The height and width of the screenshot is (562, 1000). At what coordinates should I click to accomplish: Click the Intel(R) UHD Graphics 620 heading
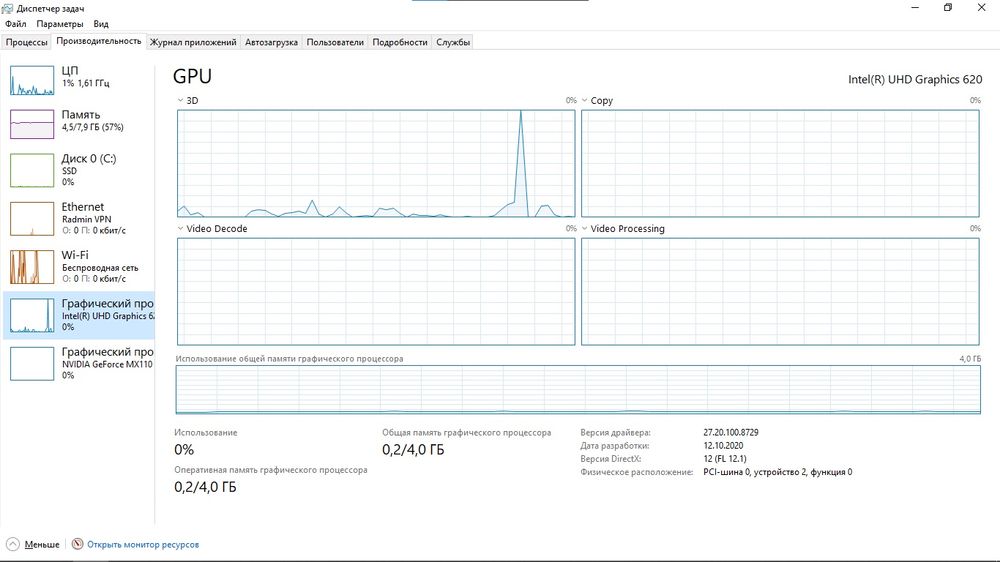(x=915, y=80)
